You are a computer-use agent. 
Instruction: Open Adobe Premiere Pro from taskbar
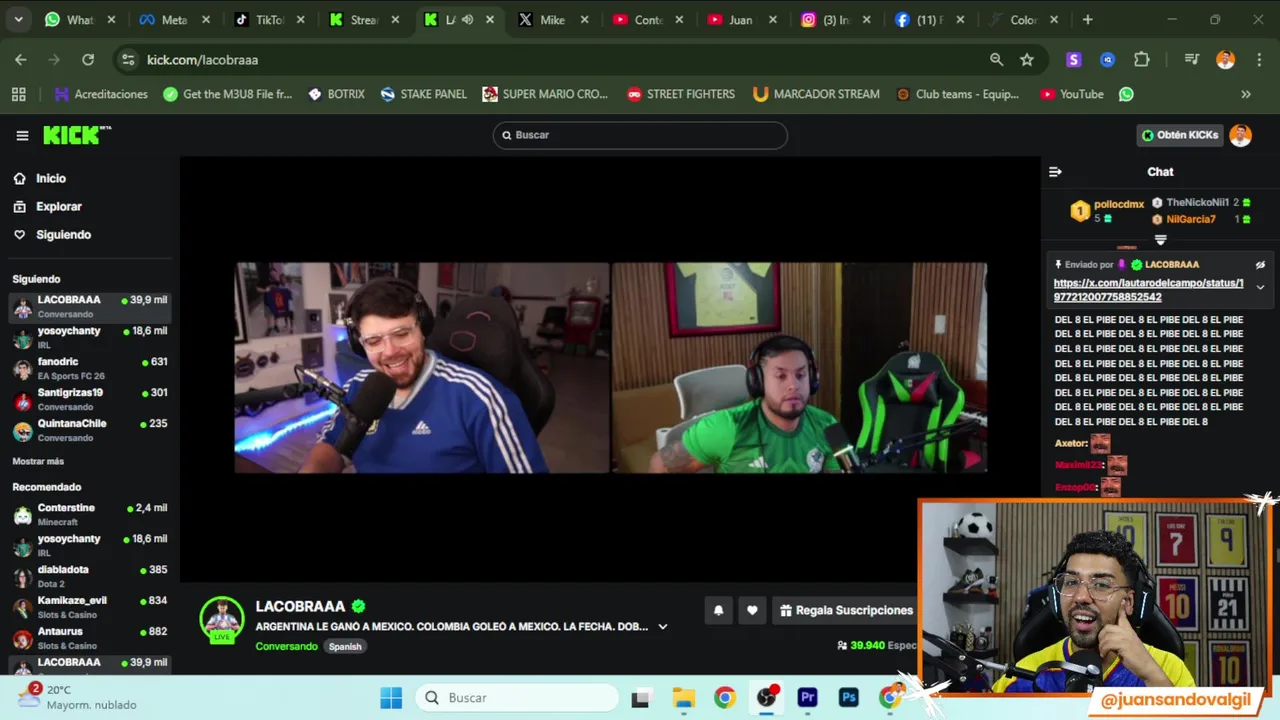click(807, 697)
